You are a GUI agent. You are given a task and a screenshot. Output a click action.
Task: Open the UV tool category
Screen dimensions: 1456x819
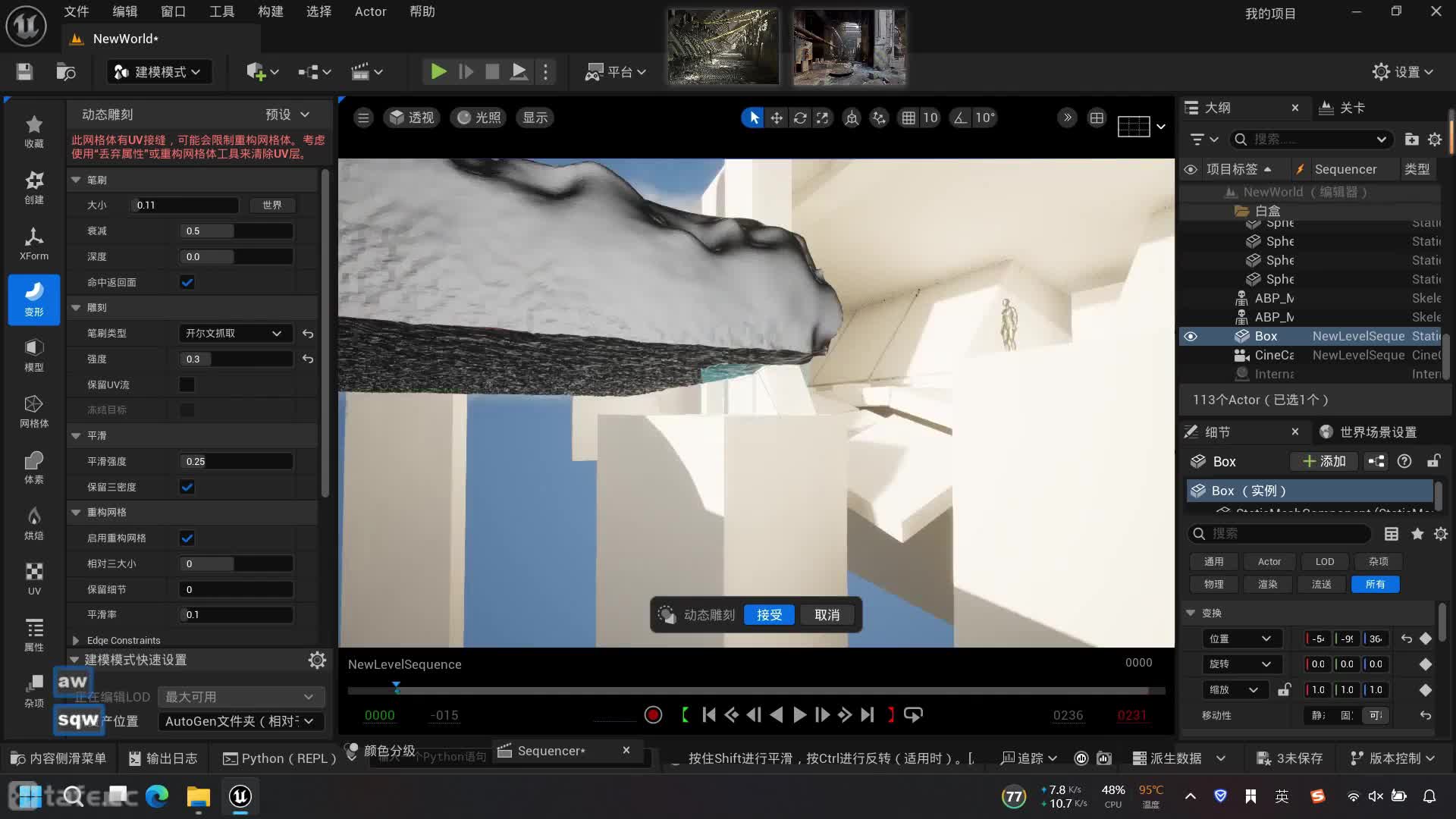[34, 579]
